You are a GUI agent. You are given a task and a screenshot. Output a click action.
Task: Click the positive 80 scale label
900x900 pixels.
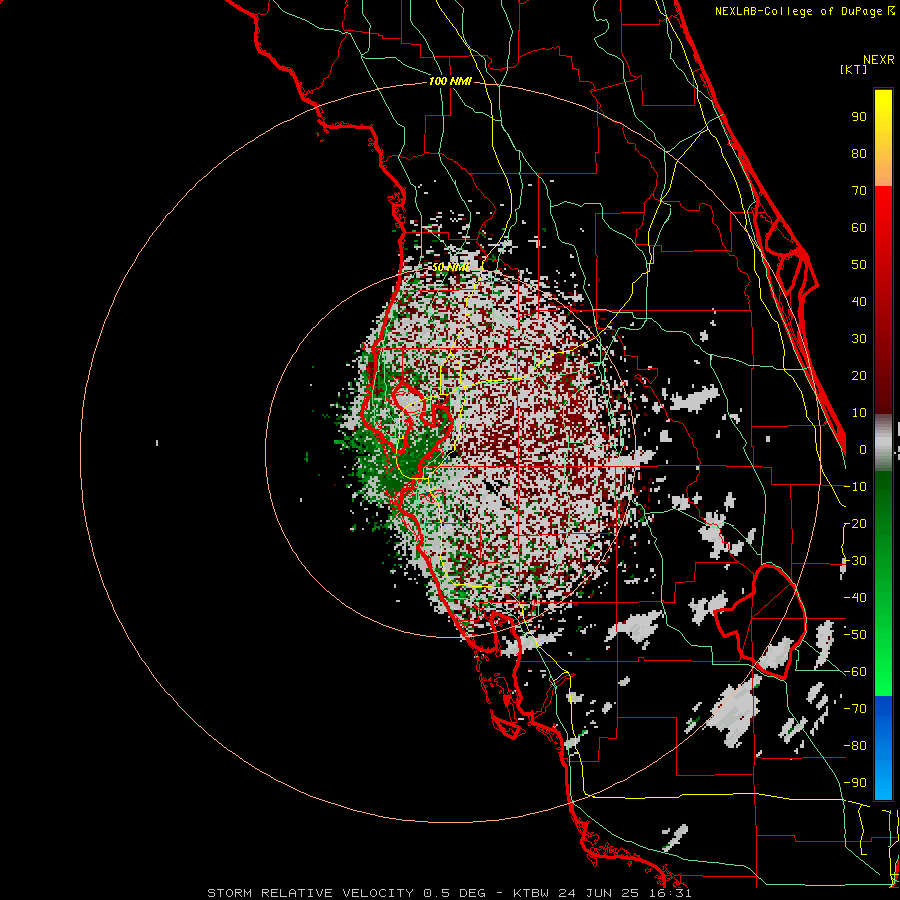(x=859, y=153)
